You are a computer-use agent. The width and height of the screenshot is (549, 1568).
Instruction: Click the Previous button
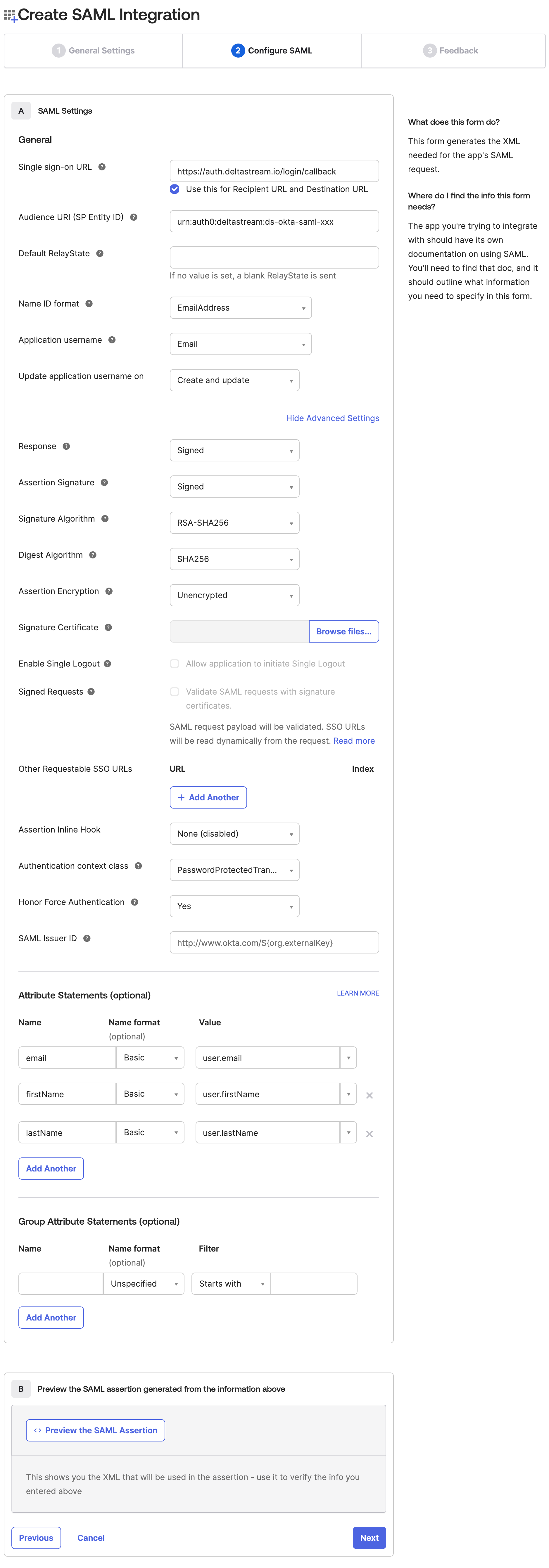click(36, 1538)
